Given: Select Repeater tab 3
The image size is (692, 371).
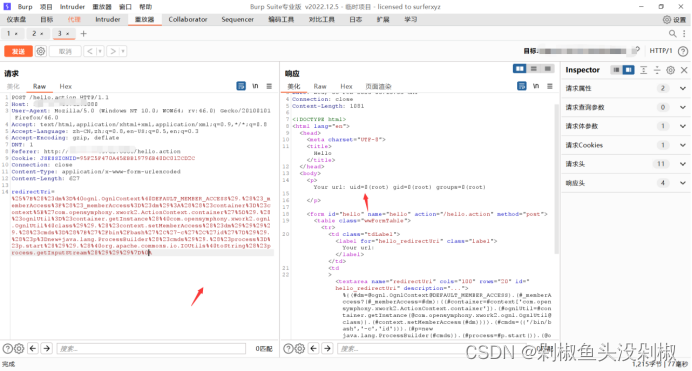Looking at the screenshot, I should (x=63, y=34).
